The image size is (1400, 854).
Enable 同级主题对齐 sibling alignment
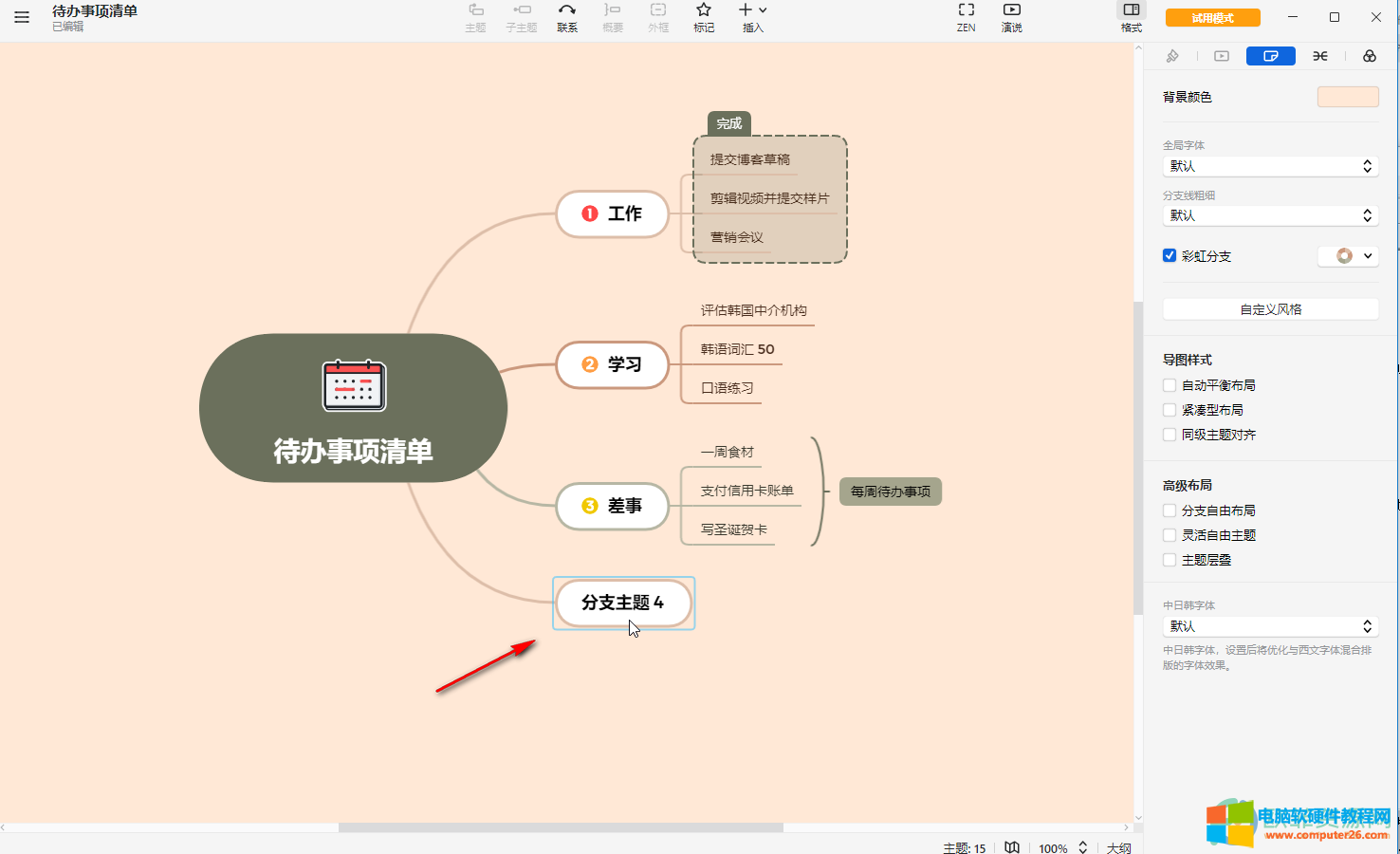pyautogui.click(x=1170, y=435)
